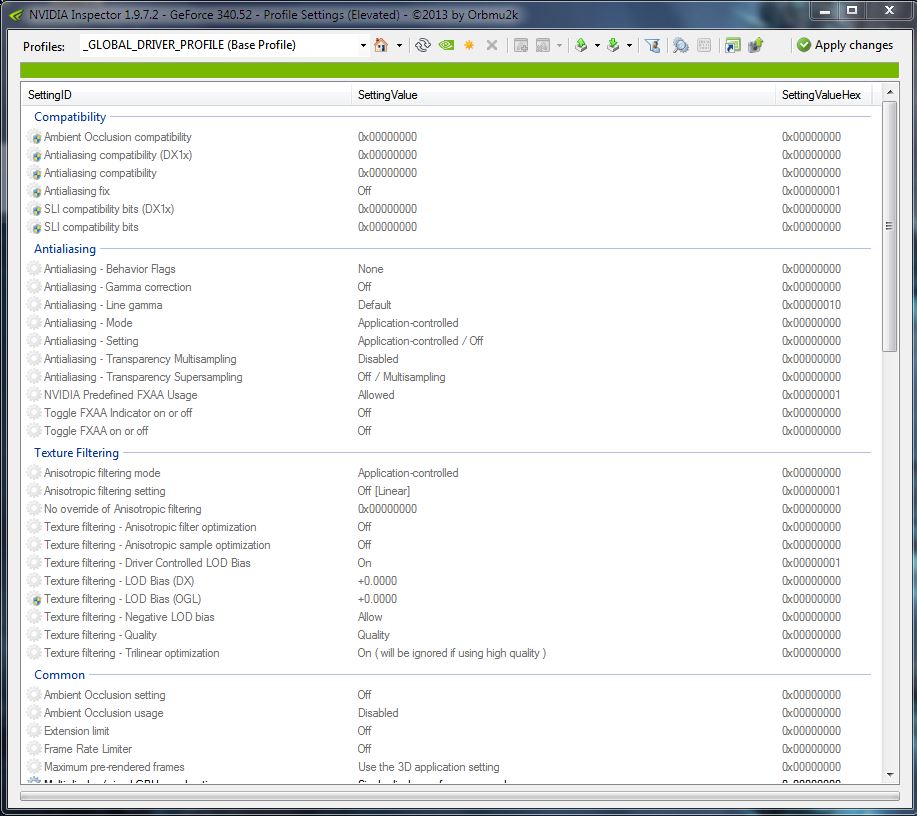Click Apply changes

[x=845, y=45]
